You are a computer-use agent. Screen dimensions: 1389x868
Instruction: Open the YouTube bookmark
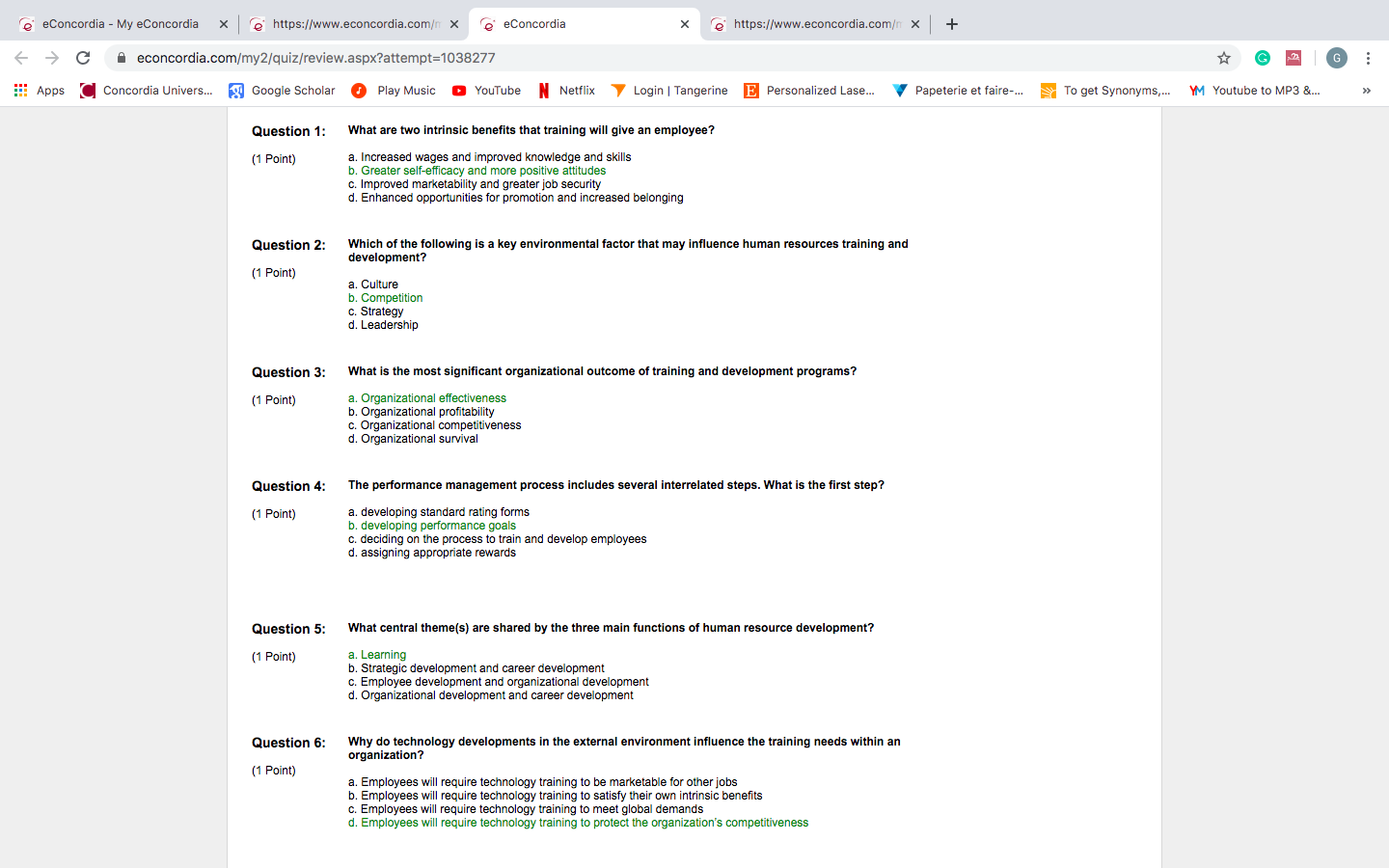tap(486, 91)
